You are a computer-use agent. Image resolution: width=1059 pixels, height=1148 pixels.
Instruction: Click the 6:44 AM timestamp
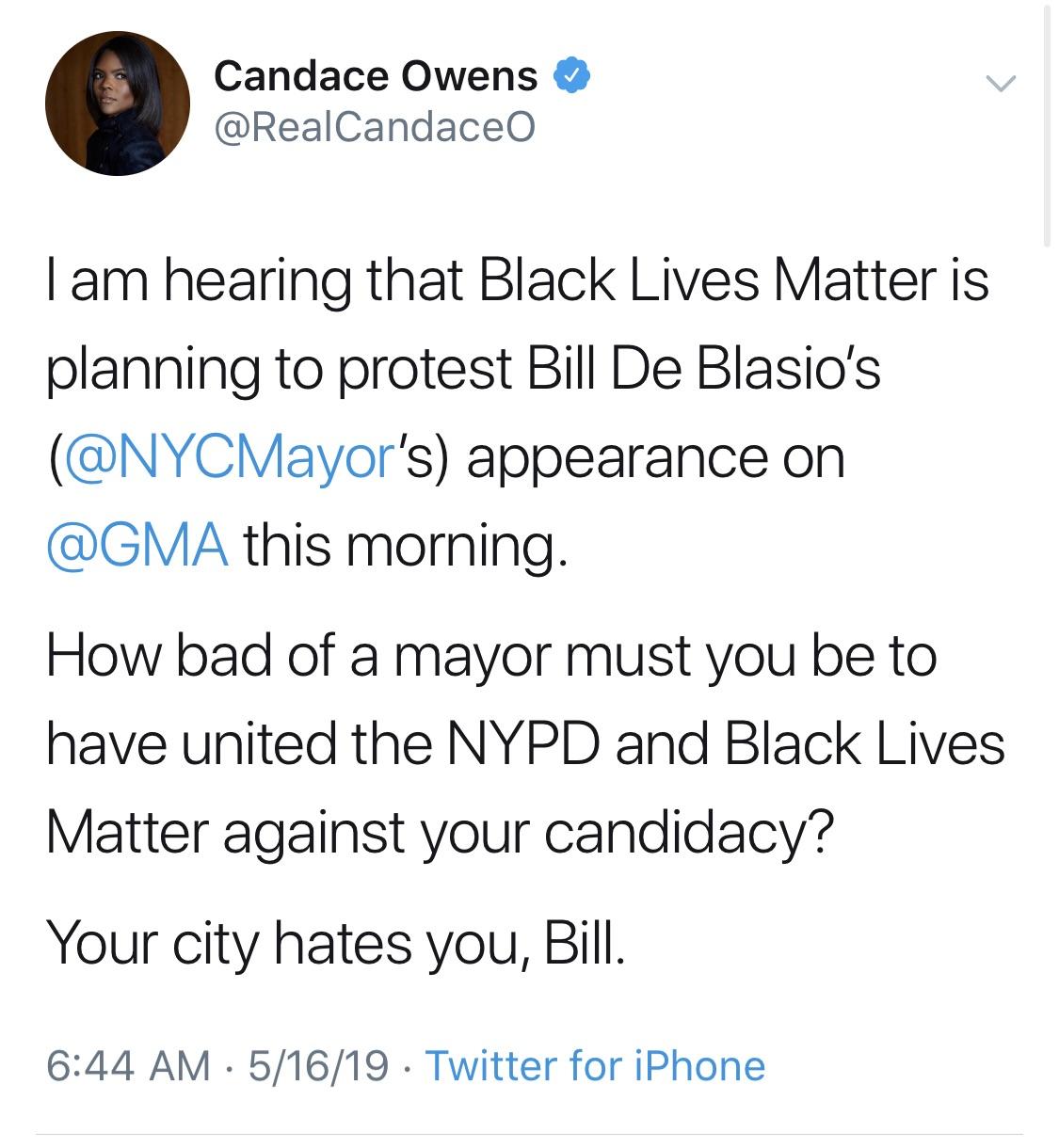point(128,1066)
